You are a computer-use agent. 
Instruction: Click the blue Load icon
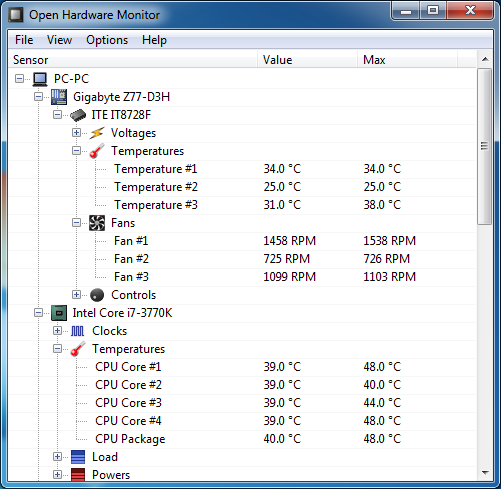78,457
